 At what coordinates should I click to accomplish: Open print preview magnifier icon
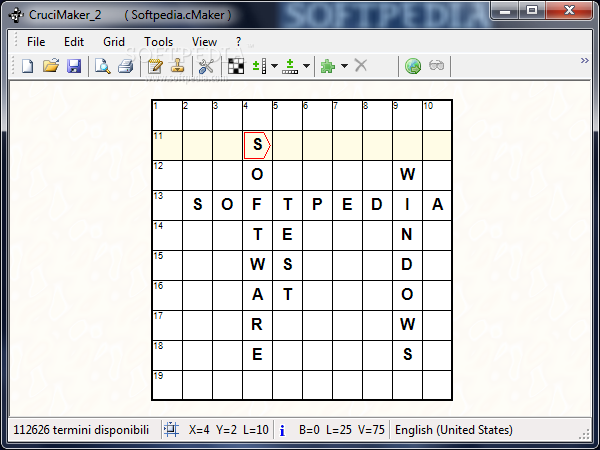click(x=103, y=66)
